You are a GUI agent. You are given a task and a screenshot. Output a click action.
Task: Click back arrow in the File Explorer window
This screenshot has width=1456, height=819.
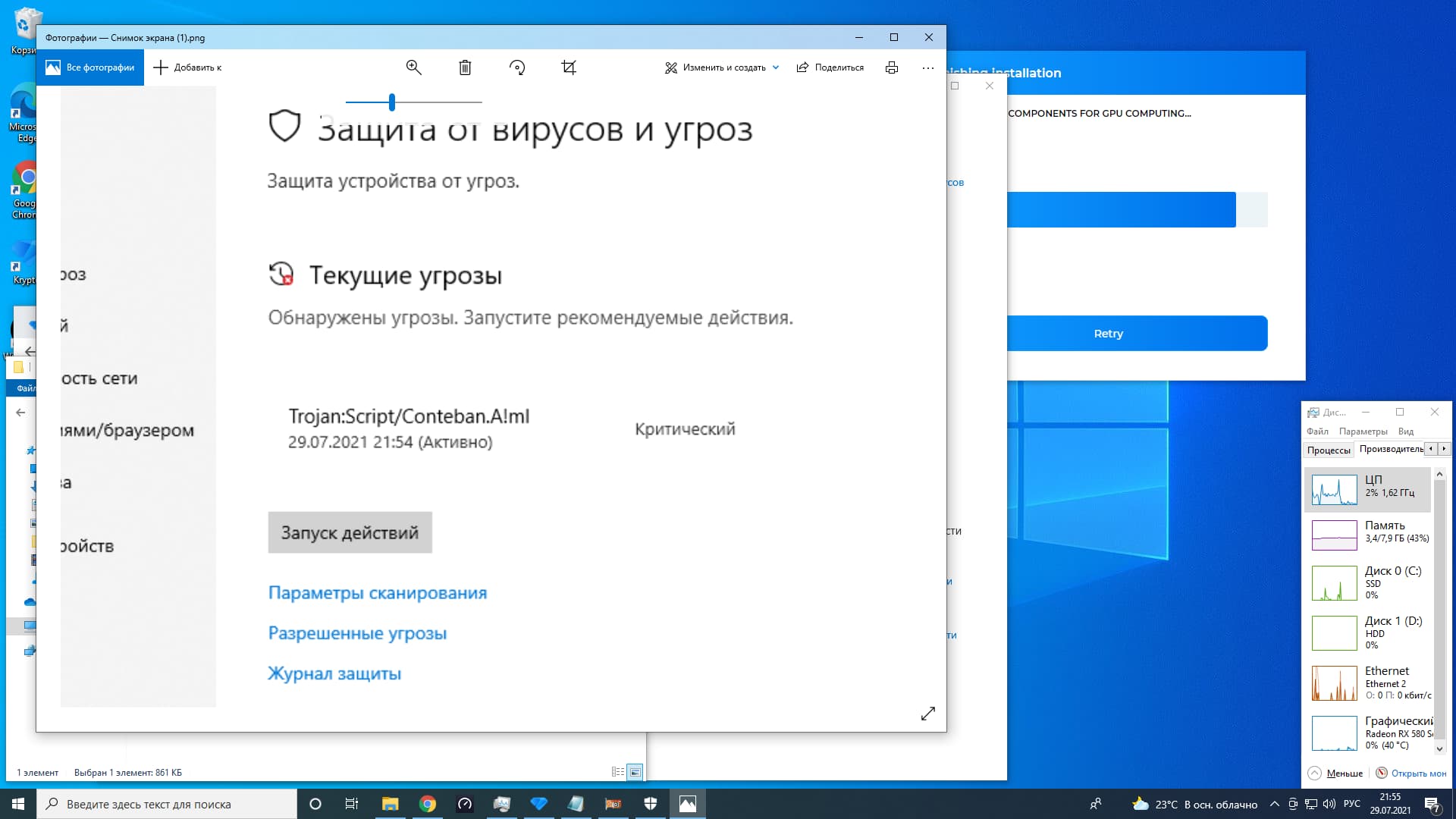point(20,413)
